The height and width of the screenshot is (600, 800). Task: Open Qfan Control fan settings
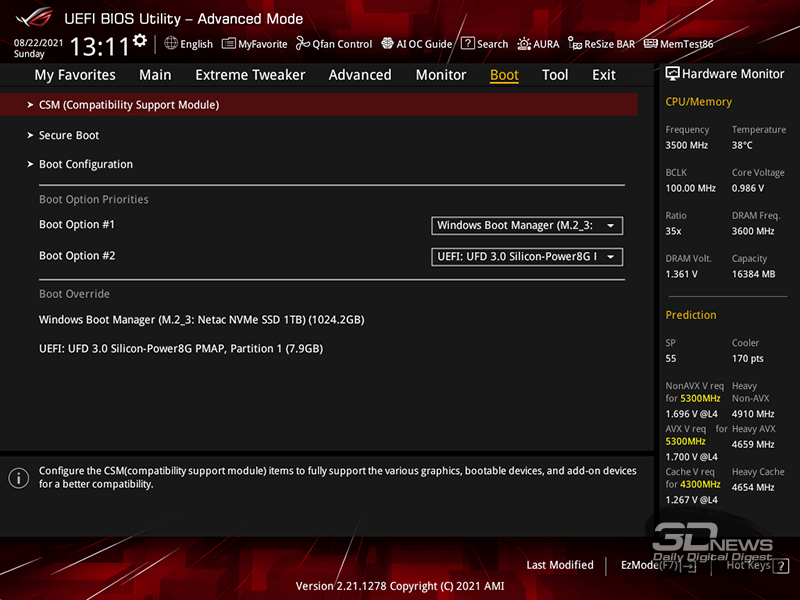(334, 44)
